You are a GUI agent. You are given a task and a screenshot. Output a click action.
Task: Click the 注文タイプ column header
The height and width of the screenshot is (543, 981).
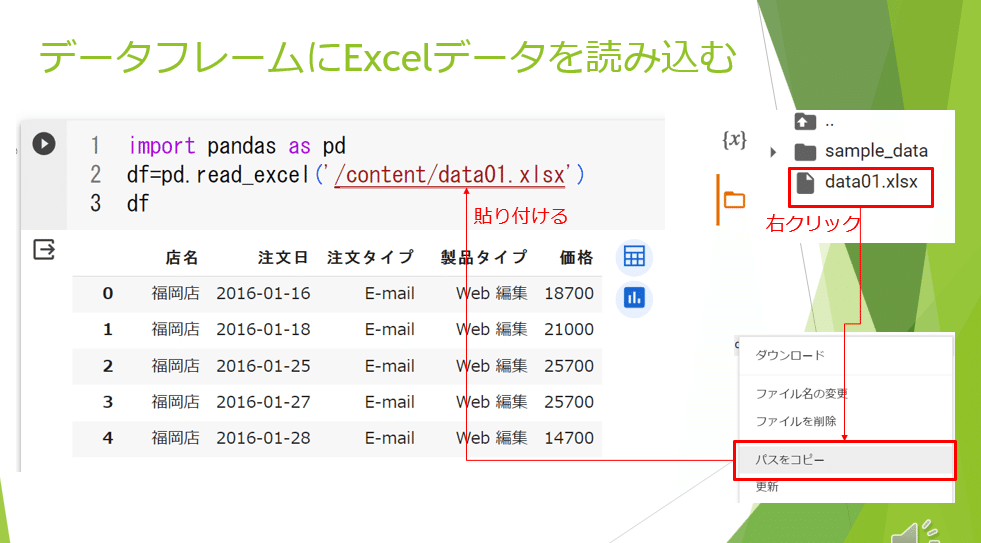(x=370, y=257)
